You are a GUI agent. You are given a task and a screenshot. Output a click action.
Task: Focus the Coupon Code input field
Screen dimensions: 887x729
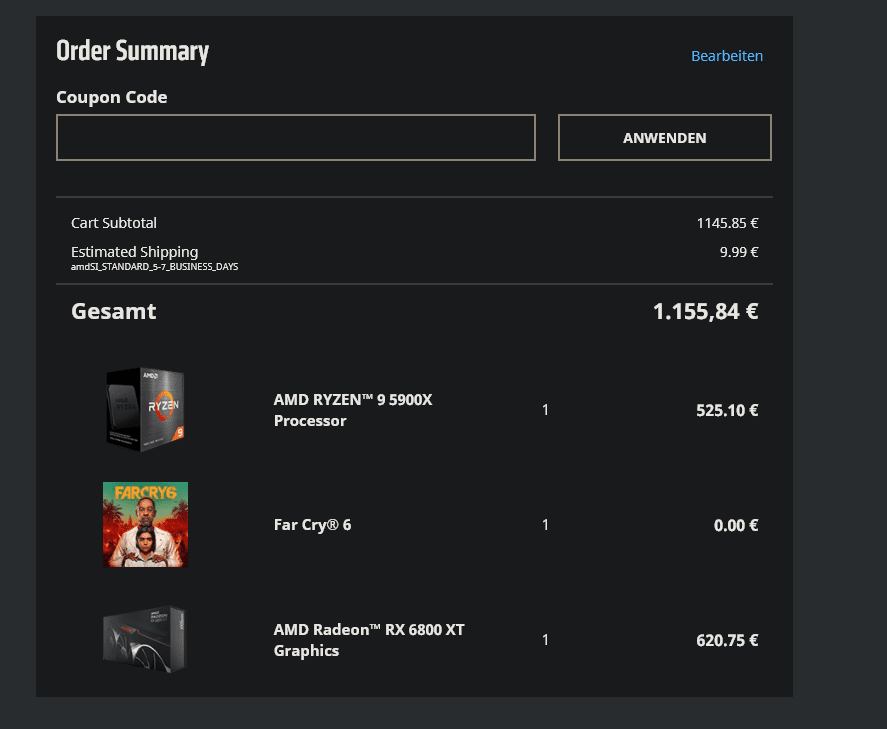tap(296, 138)
